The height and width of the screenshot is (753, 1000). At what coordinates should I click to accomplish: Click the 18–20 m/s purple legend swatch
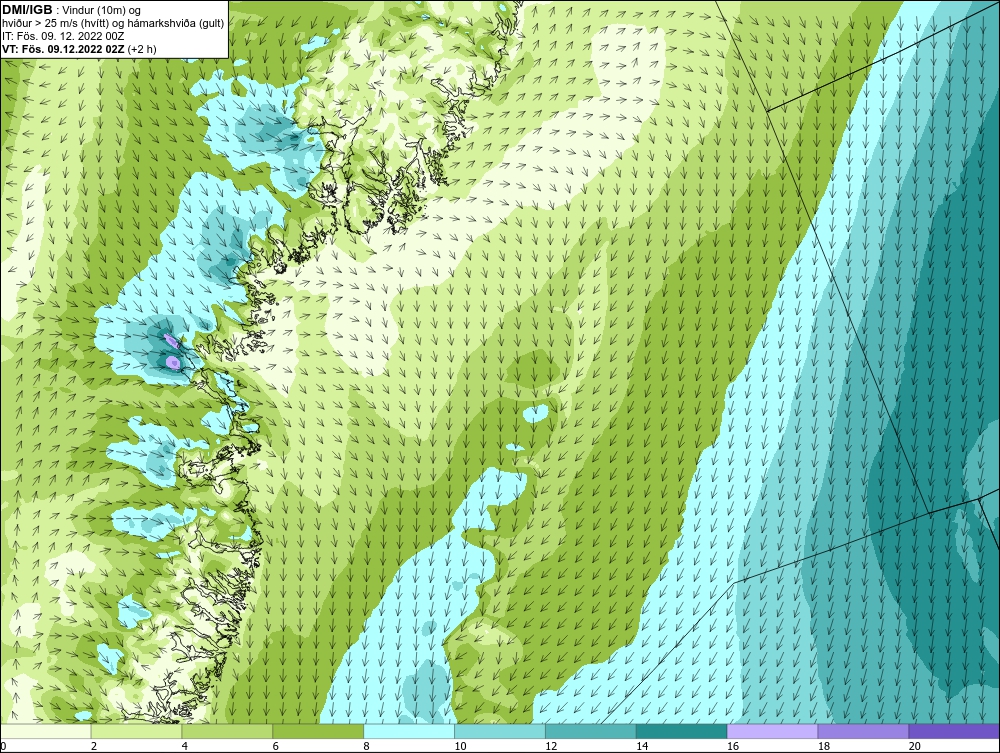864,731
